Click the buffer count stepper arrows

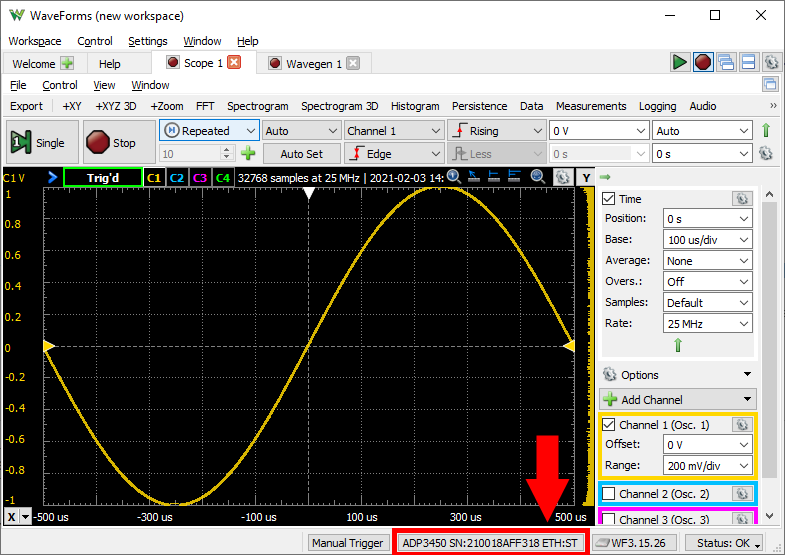click(x=227, y=153)
